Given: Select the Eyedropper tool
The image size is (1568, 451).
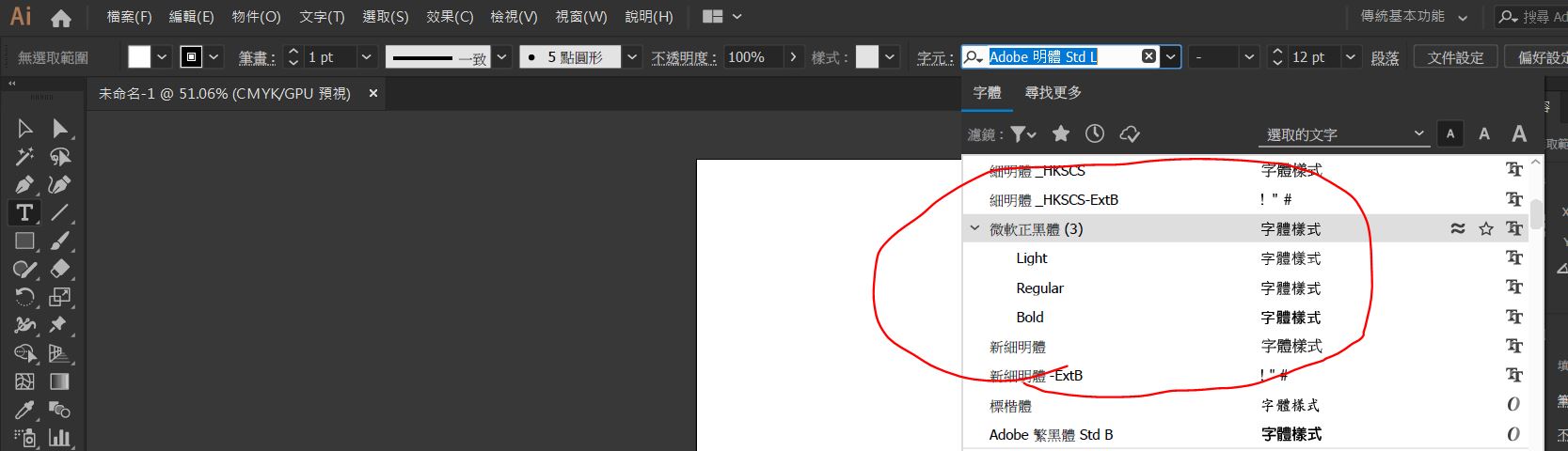Looking at the screenshot, I should coord(25,411).
